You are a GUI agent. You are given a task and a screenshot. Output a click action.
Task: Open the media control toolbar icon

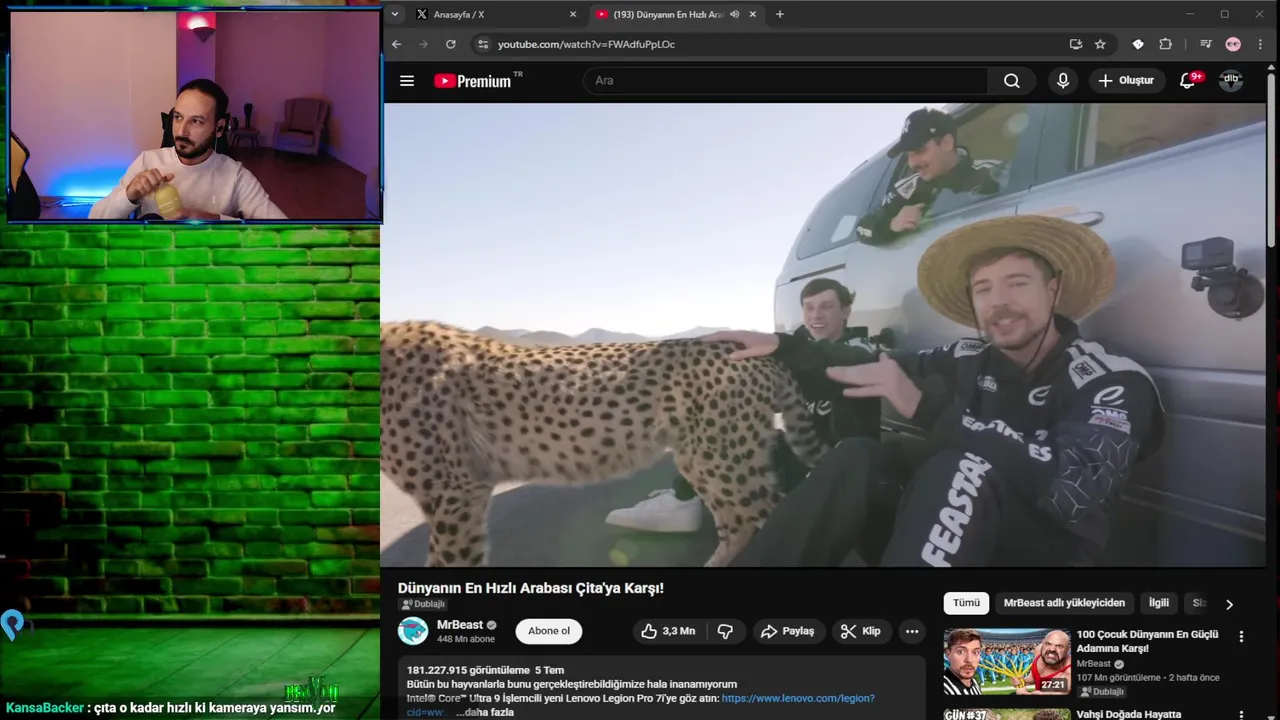[x=1206, y=44]
